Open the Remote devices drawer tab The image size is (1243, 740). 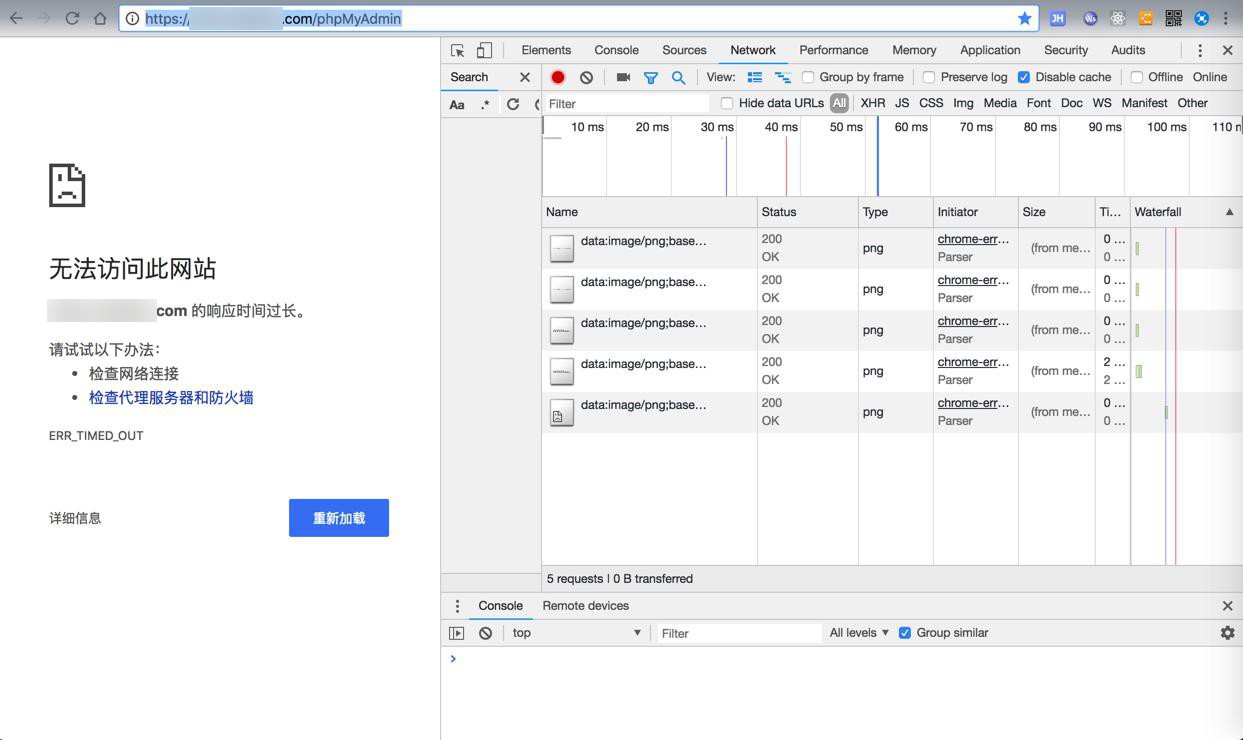coord(585,606)
